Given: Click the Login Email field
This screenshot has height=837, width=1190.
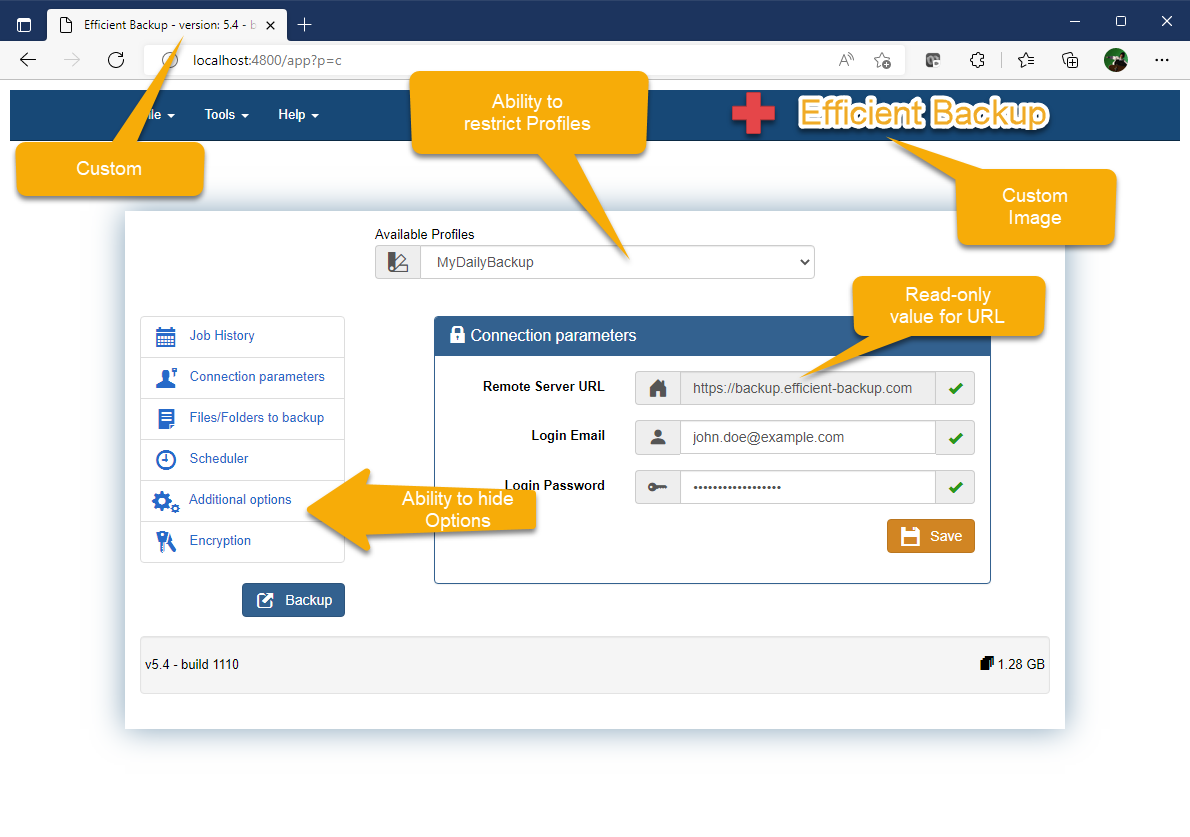Looking at the screenshot, I should (x=808, y=437).
